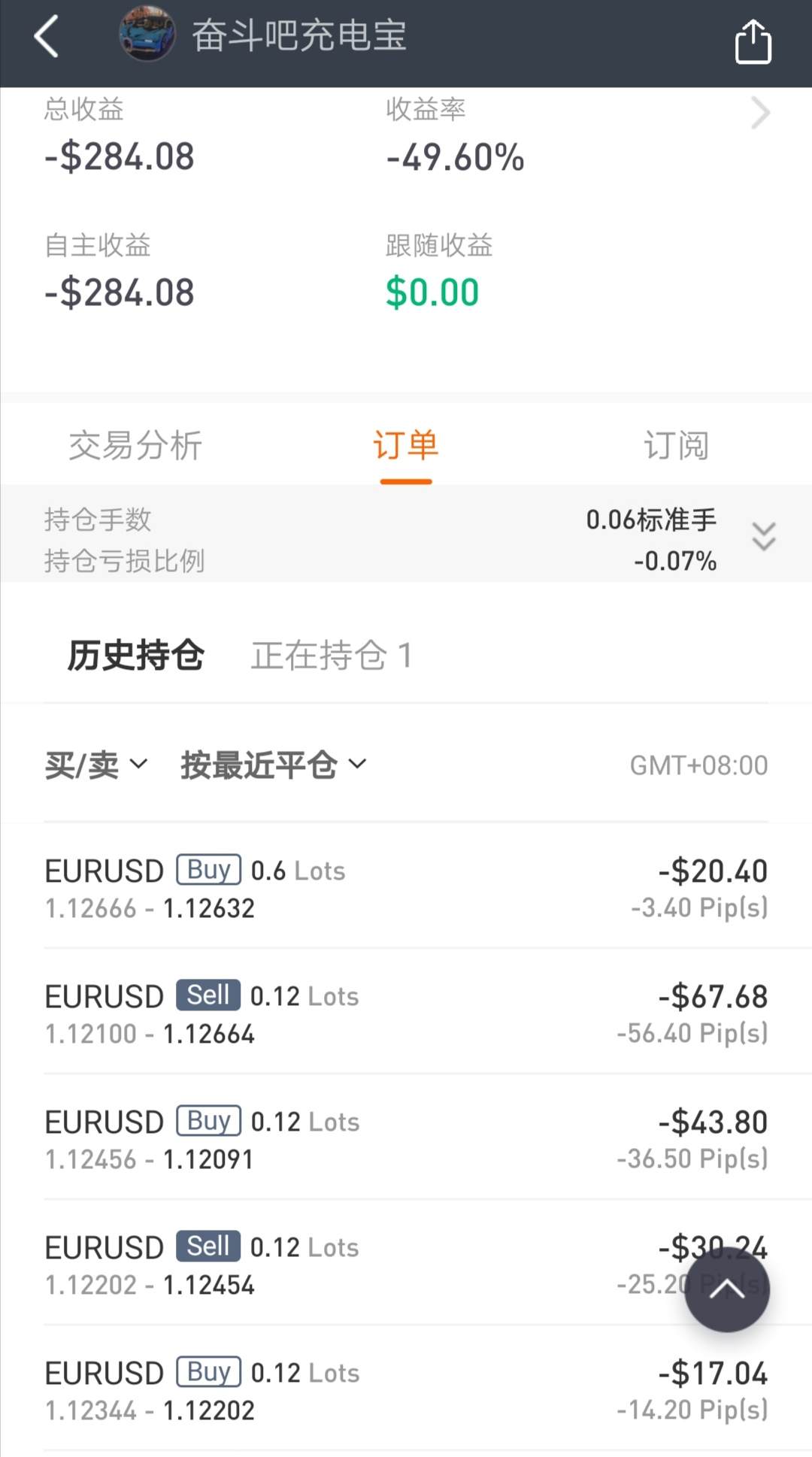Tap the 跟随收益 $0.00 value

click(x=432, y=292)
